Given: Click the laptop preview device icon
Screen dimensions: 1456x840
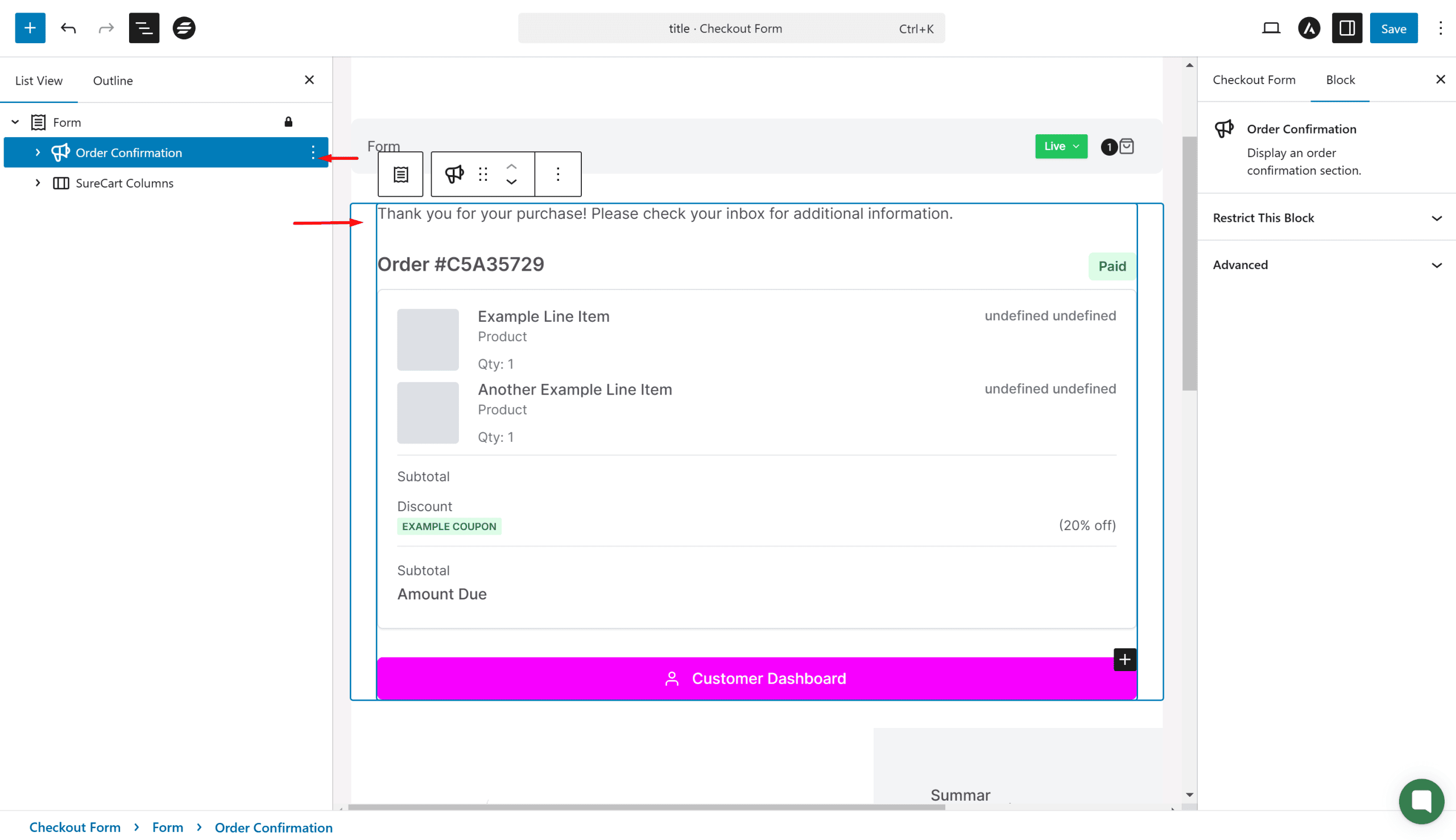Looking at the screenshot, I should click(x=1271, y=28).
